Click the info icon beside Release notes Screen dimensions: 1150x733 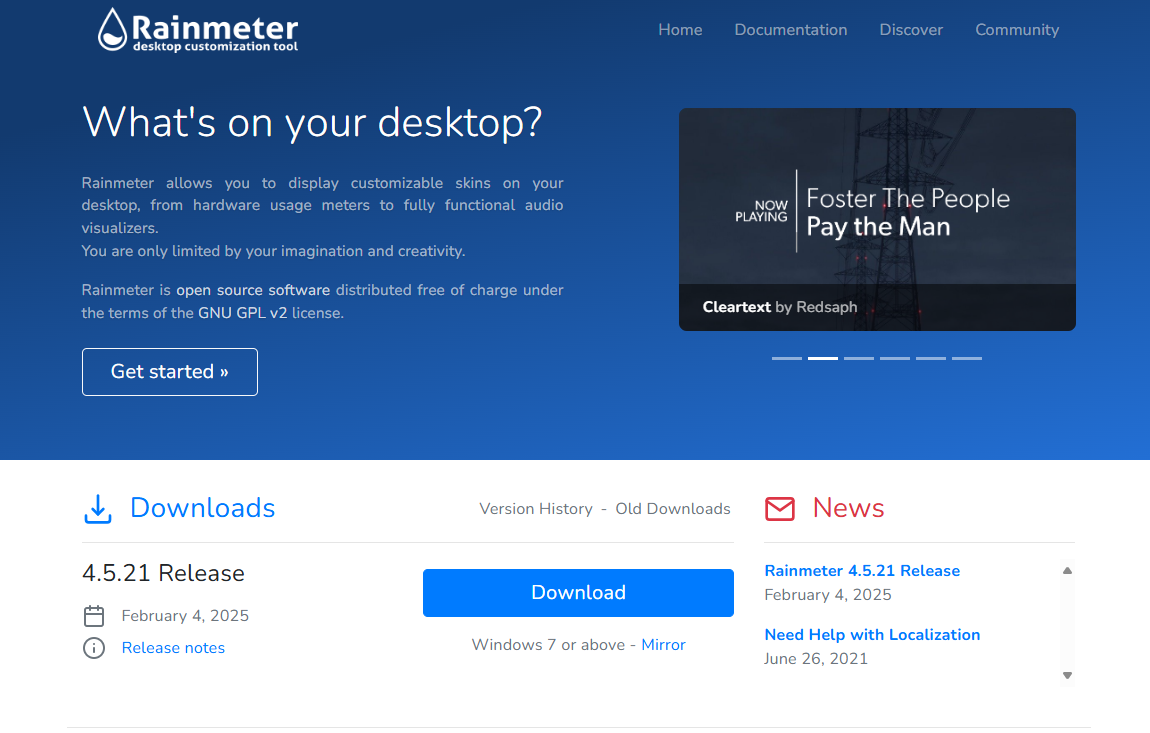[94, 648]
